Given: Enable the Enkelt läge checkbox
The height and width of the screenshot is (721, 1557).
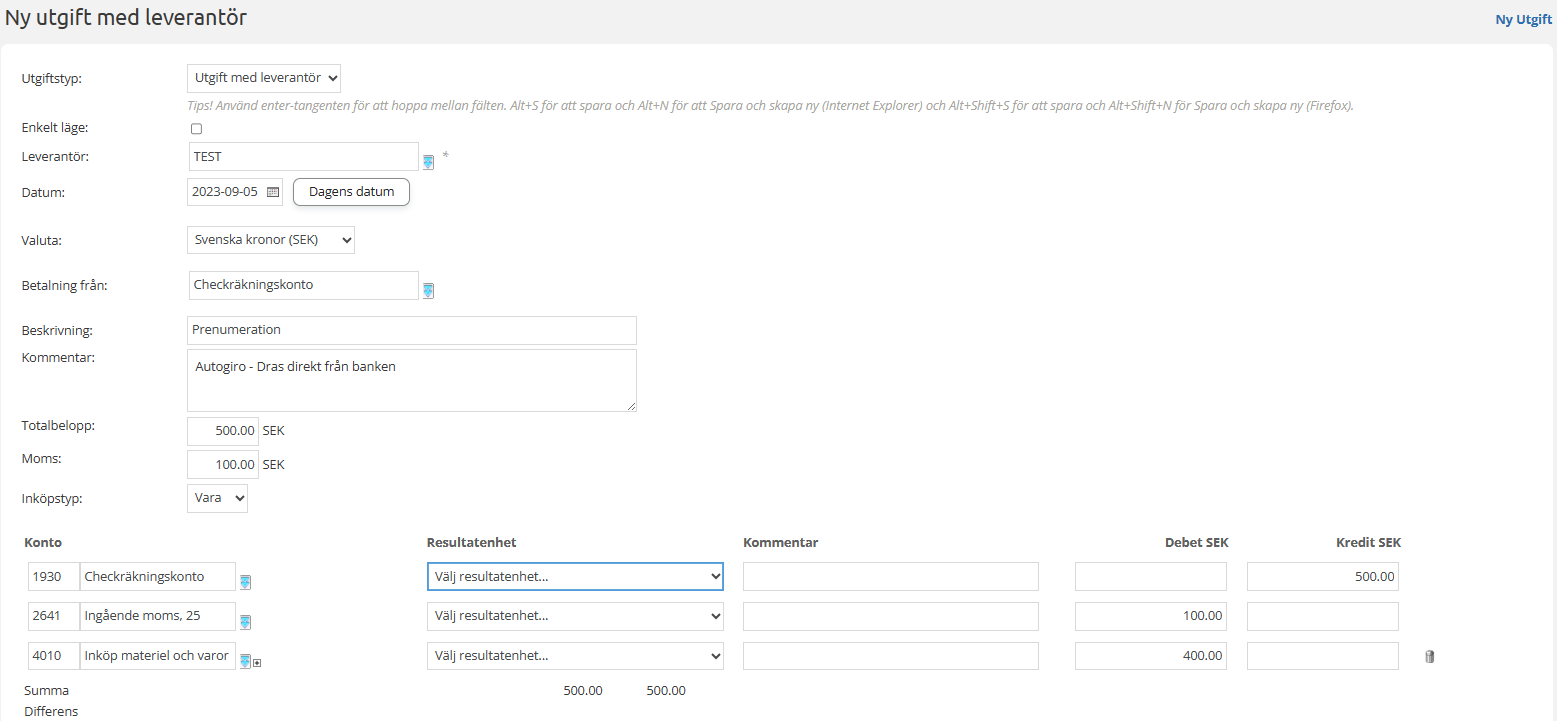Looking at the screenshot, I should click(196, 129).
